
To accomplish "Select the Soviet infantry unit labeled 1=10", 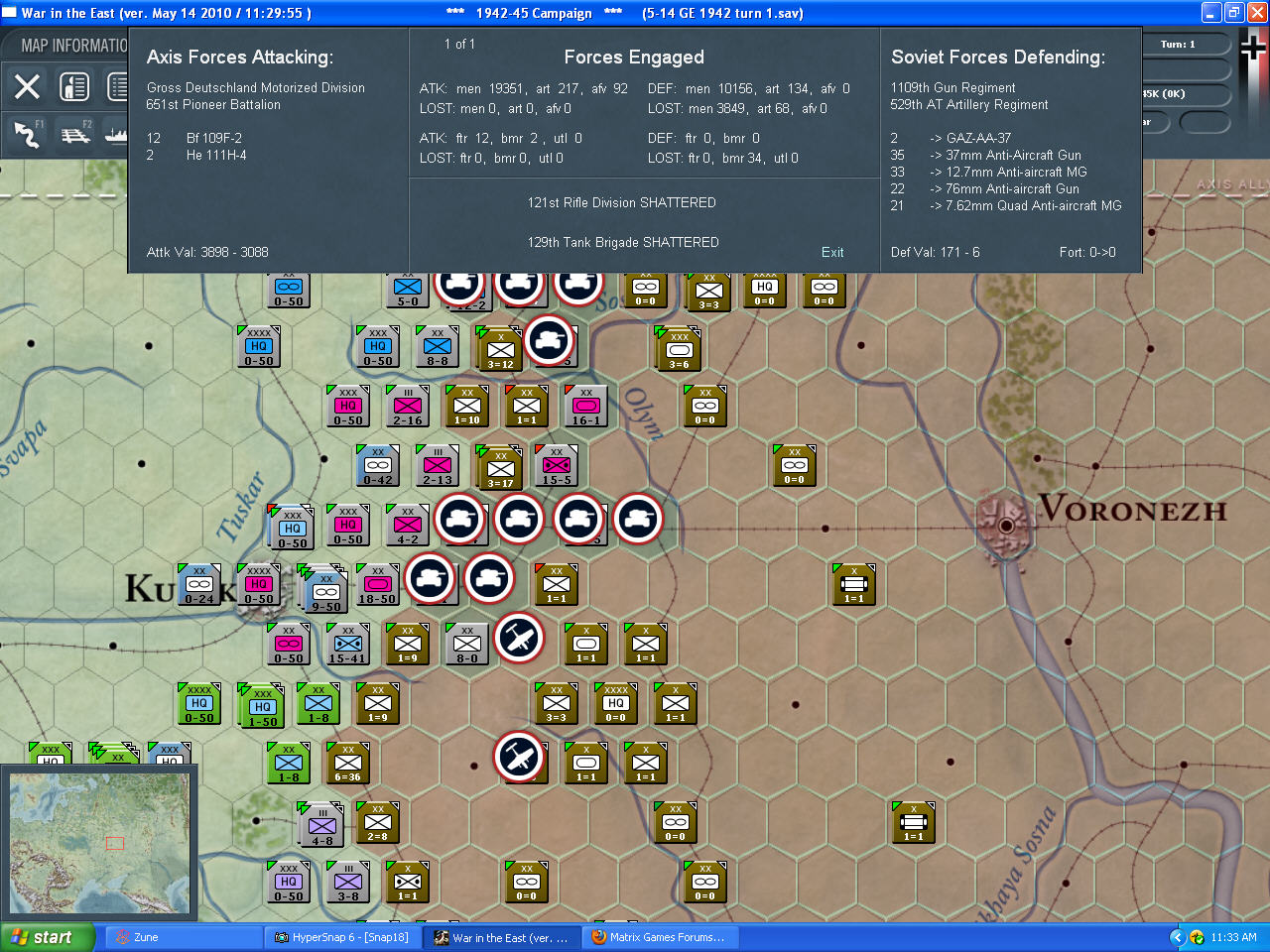I will click(467, 407).
